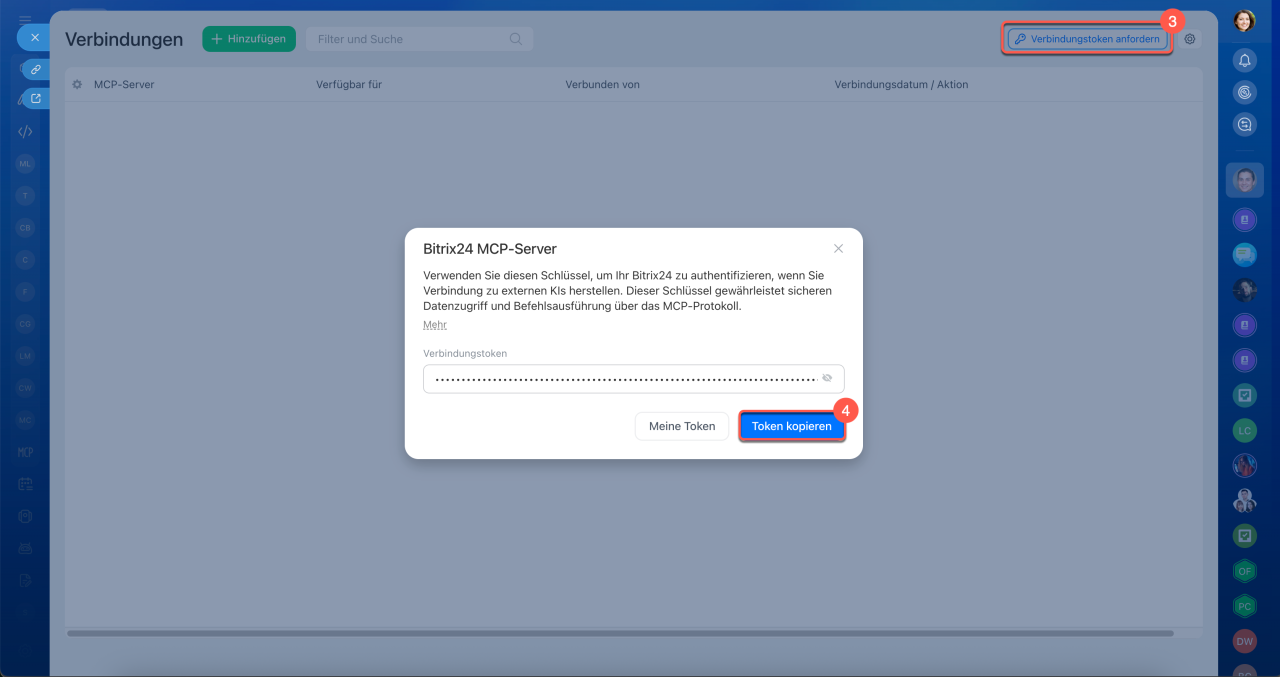This screenshot has width=1280, height=677.
Task: Sort by MCP-Server column header
Action: tap(124, 84)
